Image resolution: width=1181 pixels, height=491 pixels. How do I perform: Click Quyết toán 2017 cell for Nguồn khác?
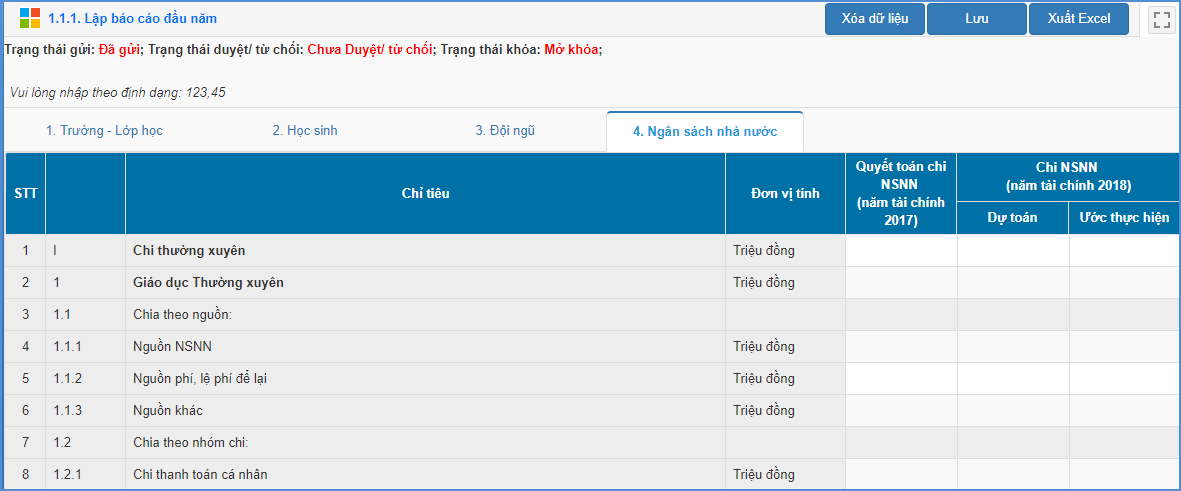tap(901, 411)
